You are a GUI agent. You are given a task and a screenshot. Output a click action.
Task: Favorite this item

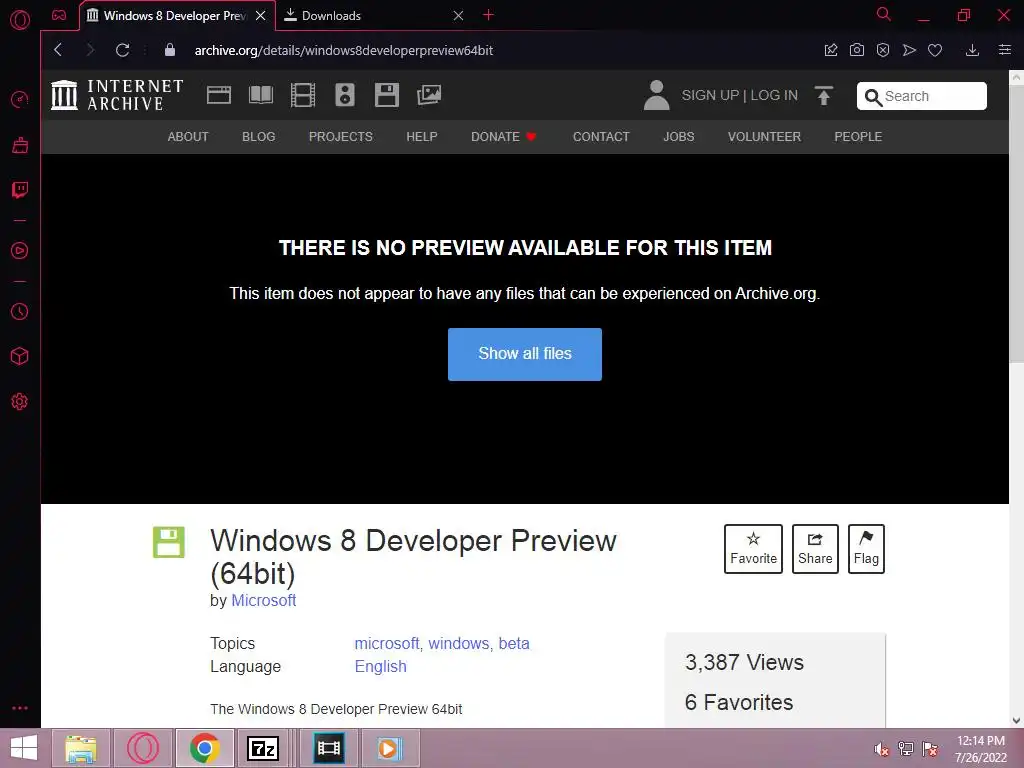[x=753, y=549]
